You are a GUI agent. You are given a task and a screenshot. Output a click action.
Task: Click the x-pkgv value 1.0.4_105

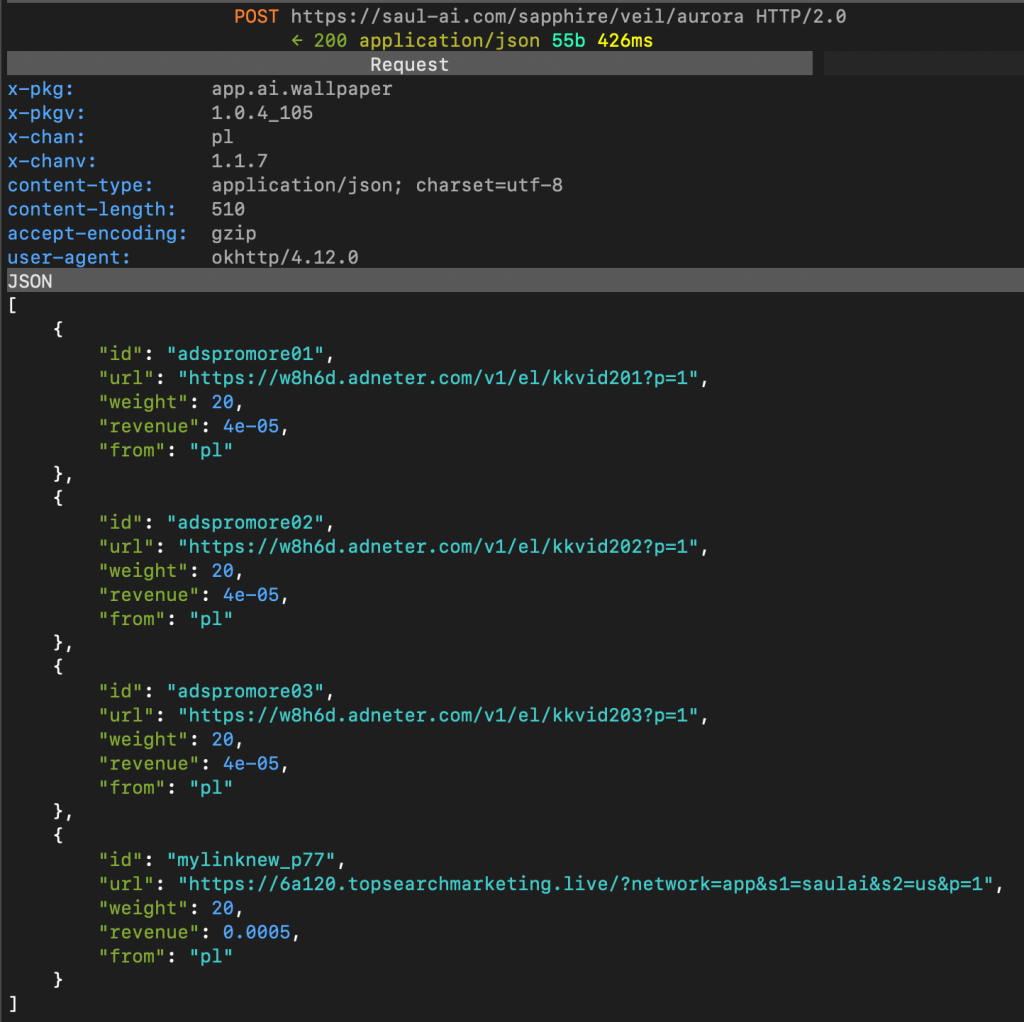click(262, 113)
